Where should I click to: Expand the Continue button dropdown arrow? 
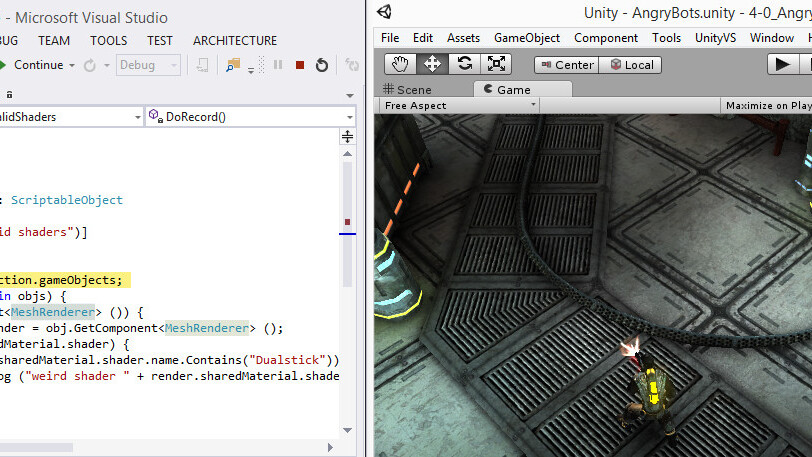click(72, 65)
